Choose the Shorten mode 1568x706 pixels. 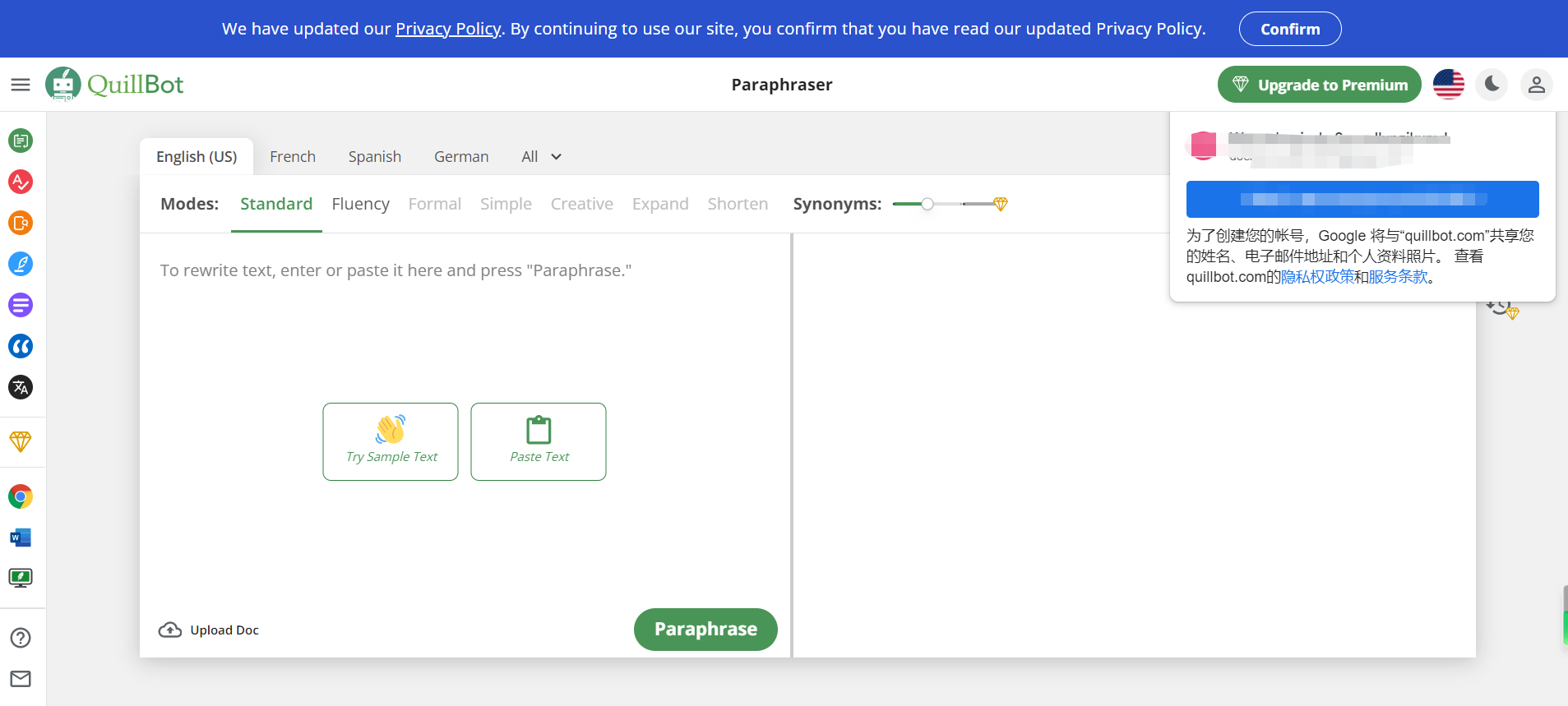click(738, 204)
